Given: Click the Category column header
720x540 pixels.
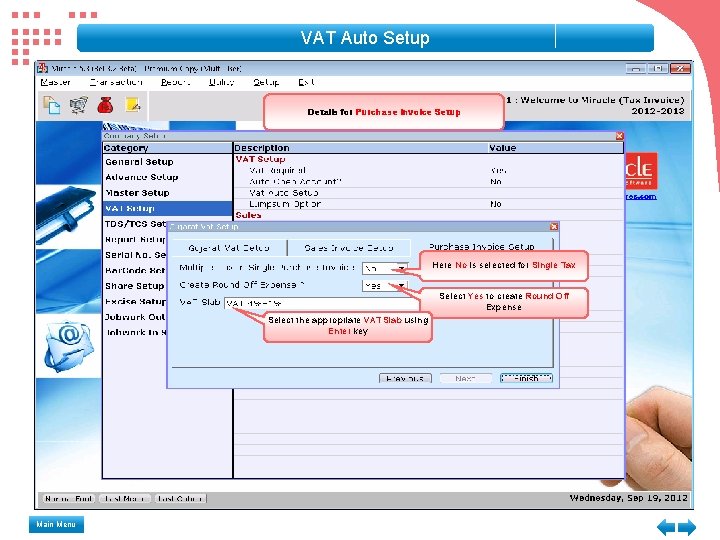Looking at the screenshot, I should pos(168,148).
